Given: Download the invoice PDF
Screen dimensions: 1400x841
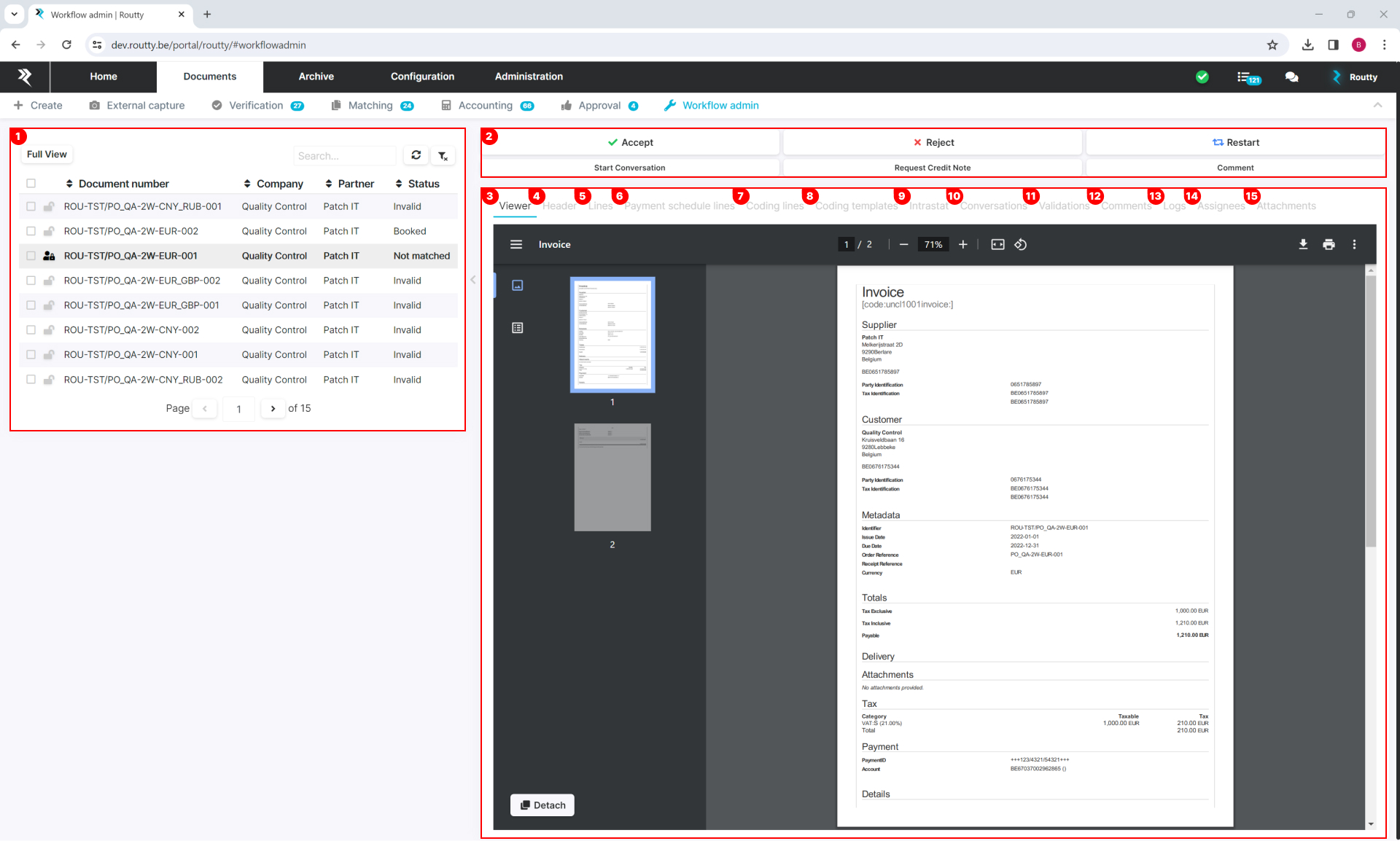Looking at the screenshot, I should [1303, 245].
